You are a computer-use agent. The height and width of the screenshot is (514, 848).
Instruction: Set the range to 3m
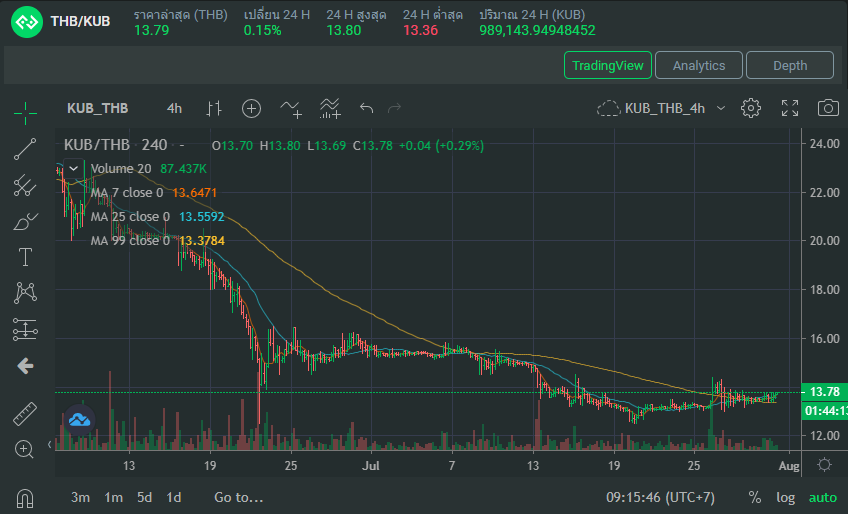[80, 497]
